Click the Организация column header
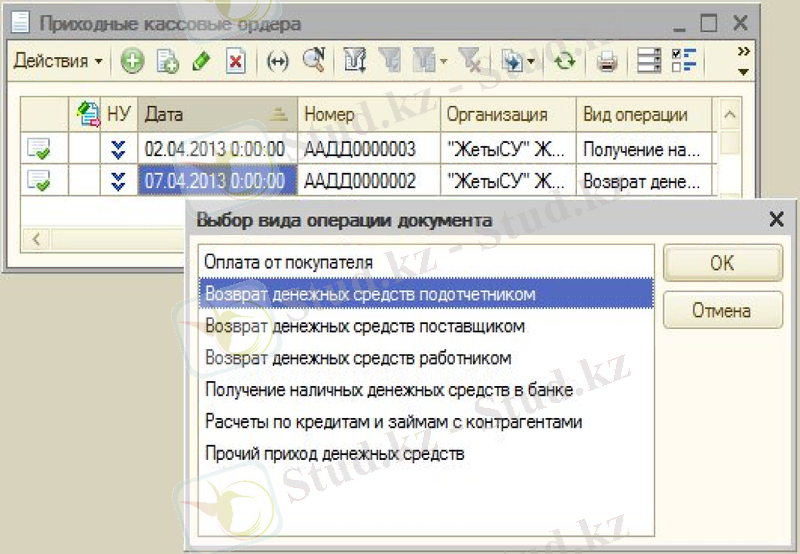 pos(508,114)
